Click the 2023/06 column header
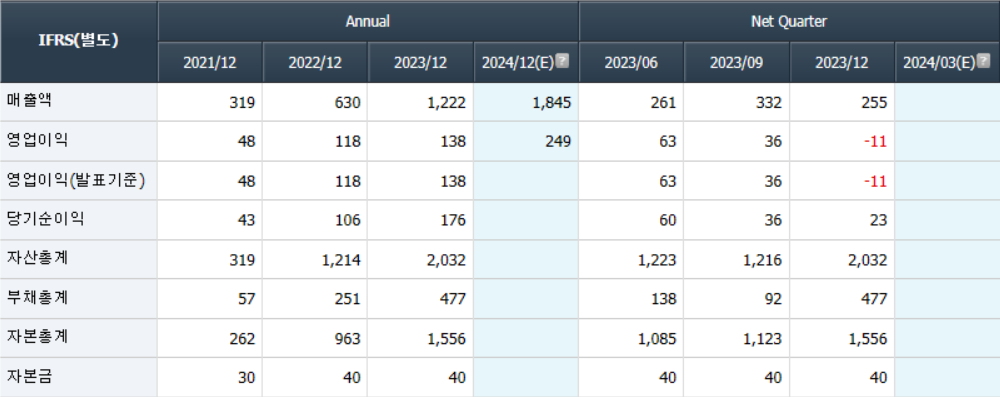 coord(631,63)
